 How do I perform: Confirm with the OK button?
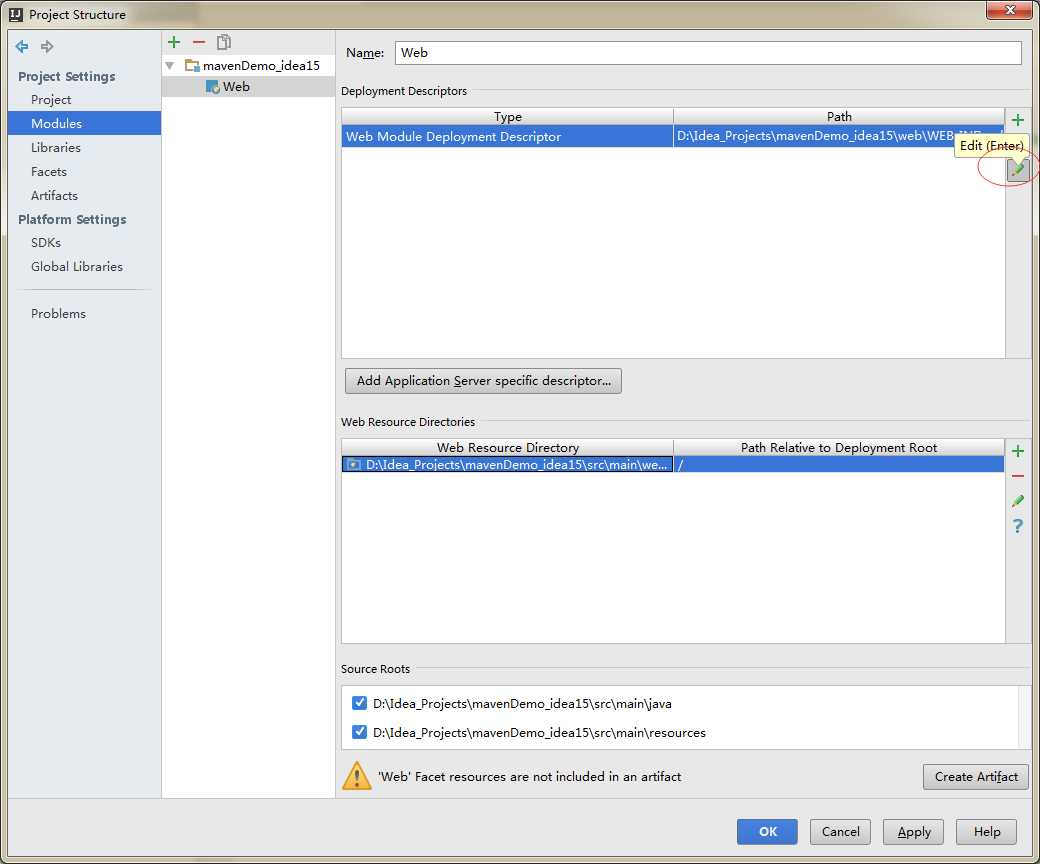tap(767, 832)
